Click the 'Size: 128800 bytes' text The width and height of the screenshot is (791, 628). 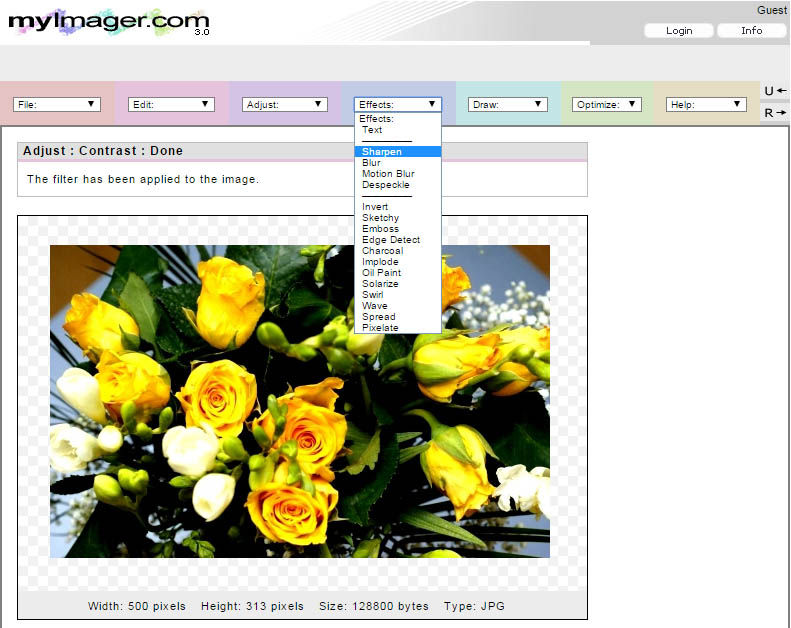tap(374, 606)
